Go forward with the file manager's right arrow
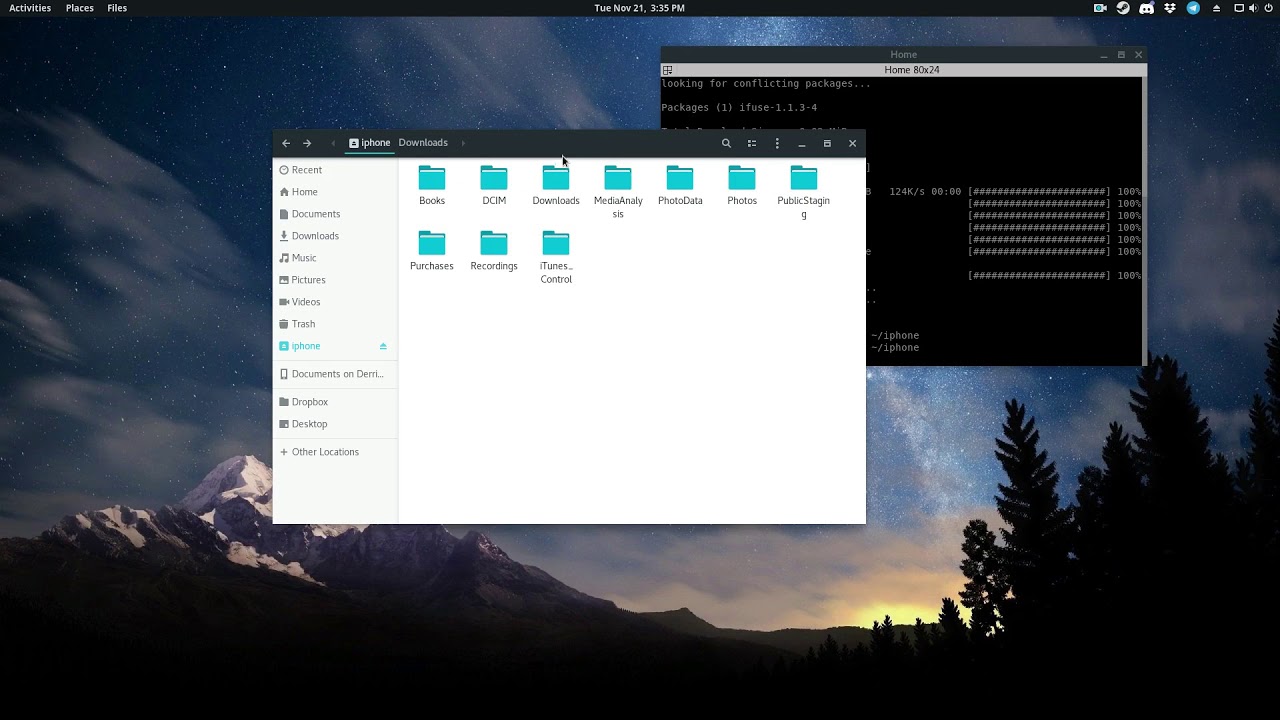 [307, 143]
